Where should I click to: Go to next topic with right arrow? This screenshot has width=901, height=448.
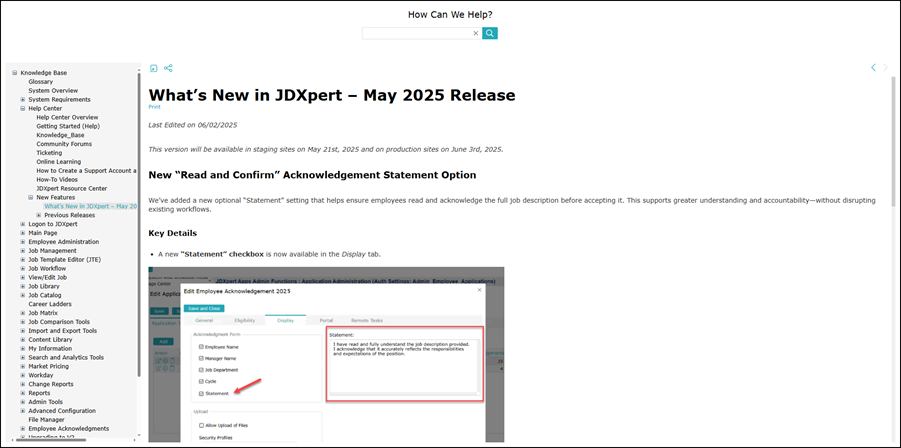point(886,68)
